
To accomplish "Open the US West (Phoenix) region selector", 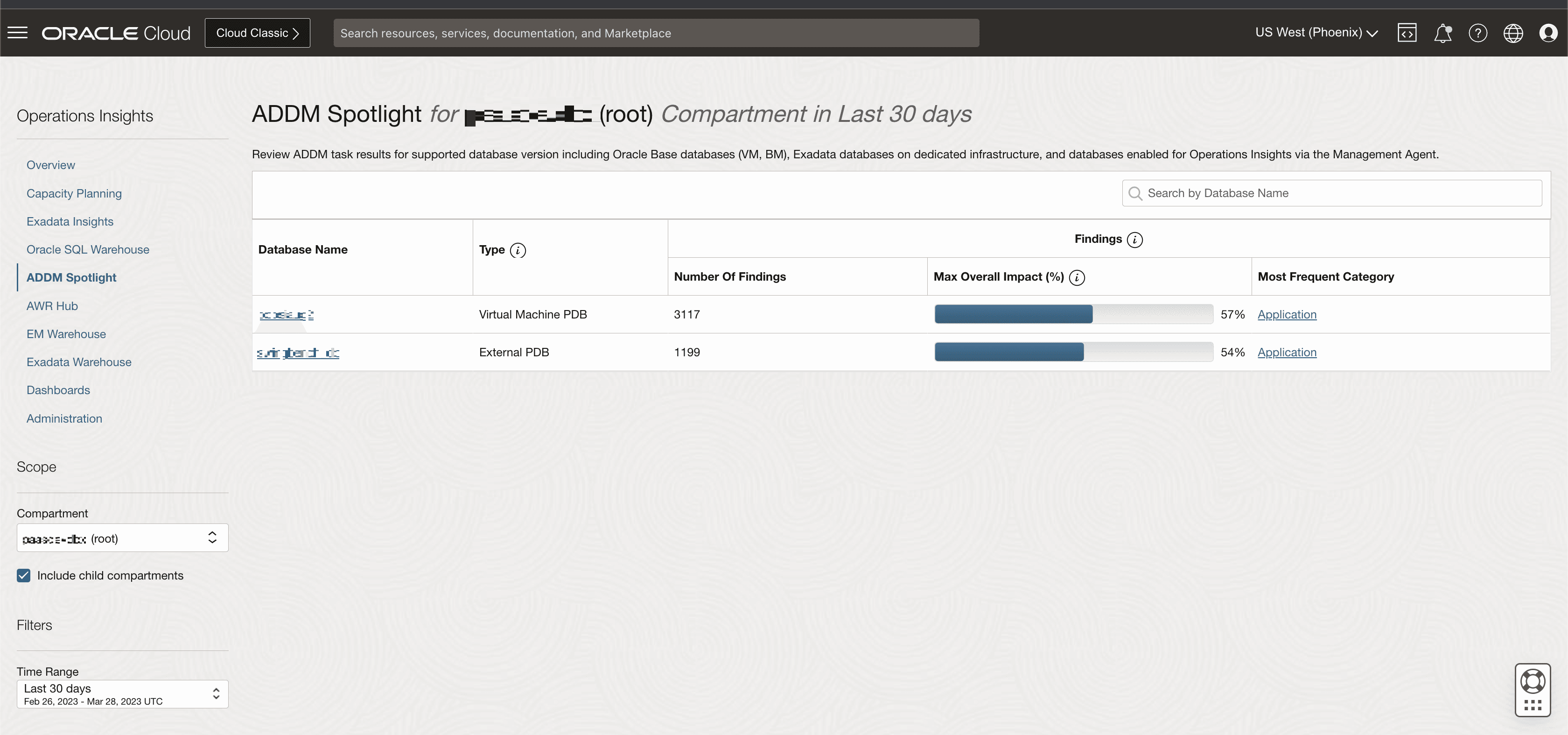I will [x=1316, y=32].
